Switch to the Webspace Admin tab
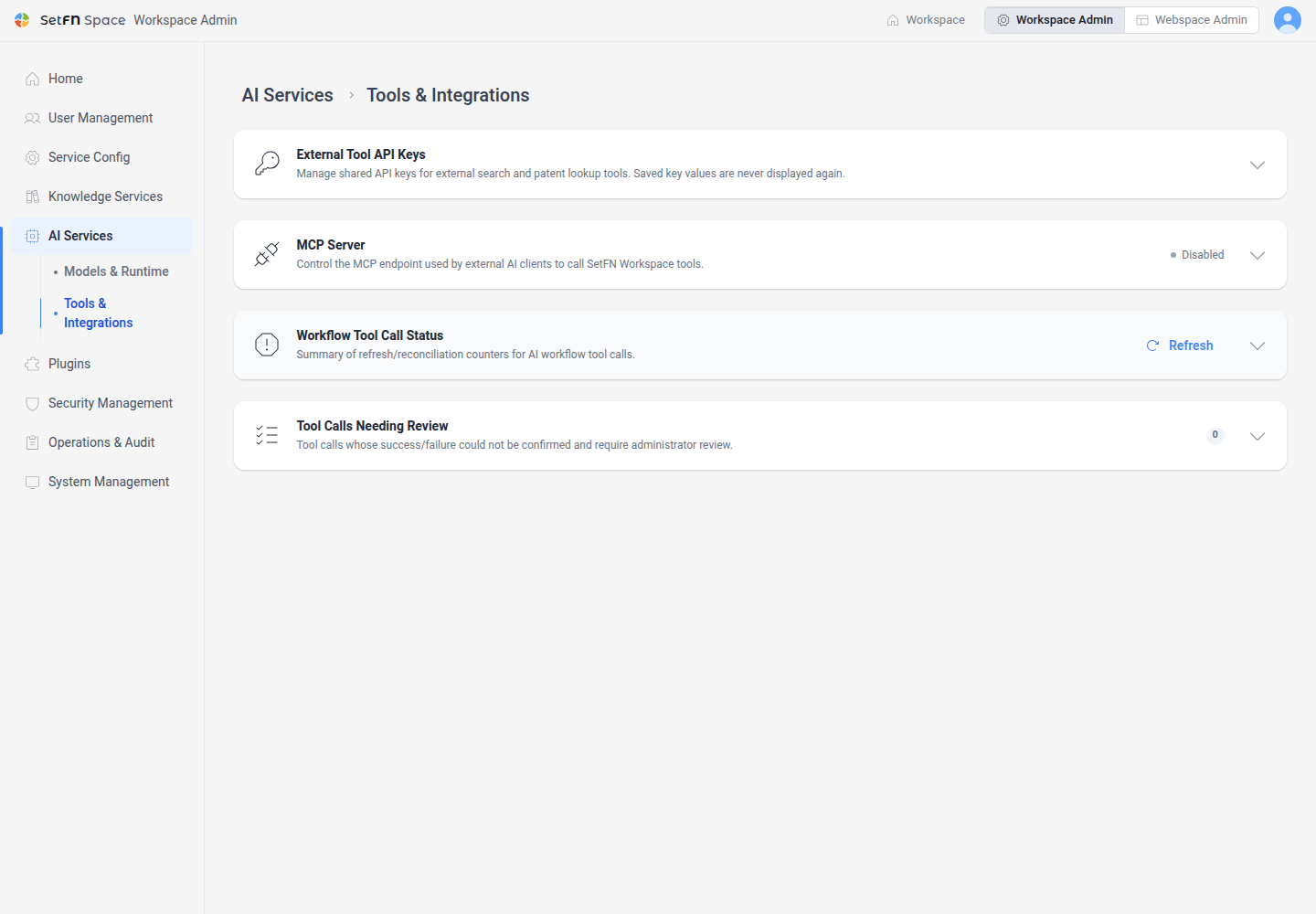 click(x=1192, y=20)
